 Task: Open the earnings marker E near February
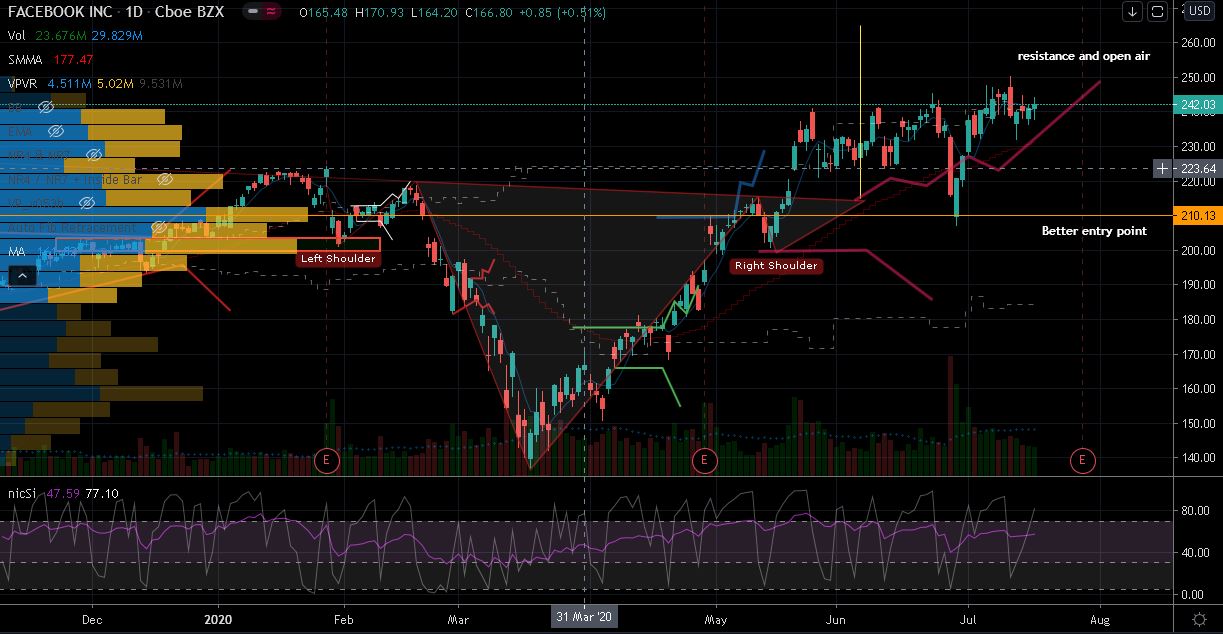coord(326,460)
